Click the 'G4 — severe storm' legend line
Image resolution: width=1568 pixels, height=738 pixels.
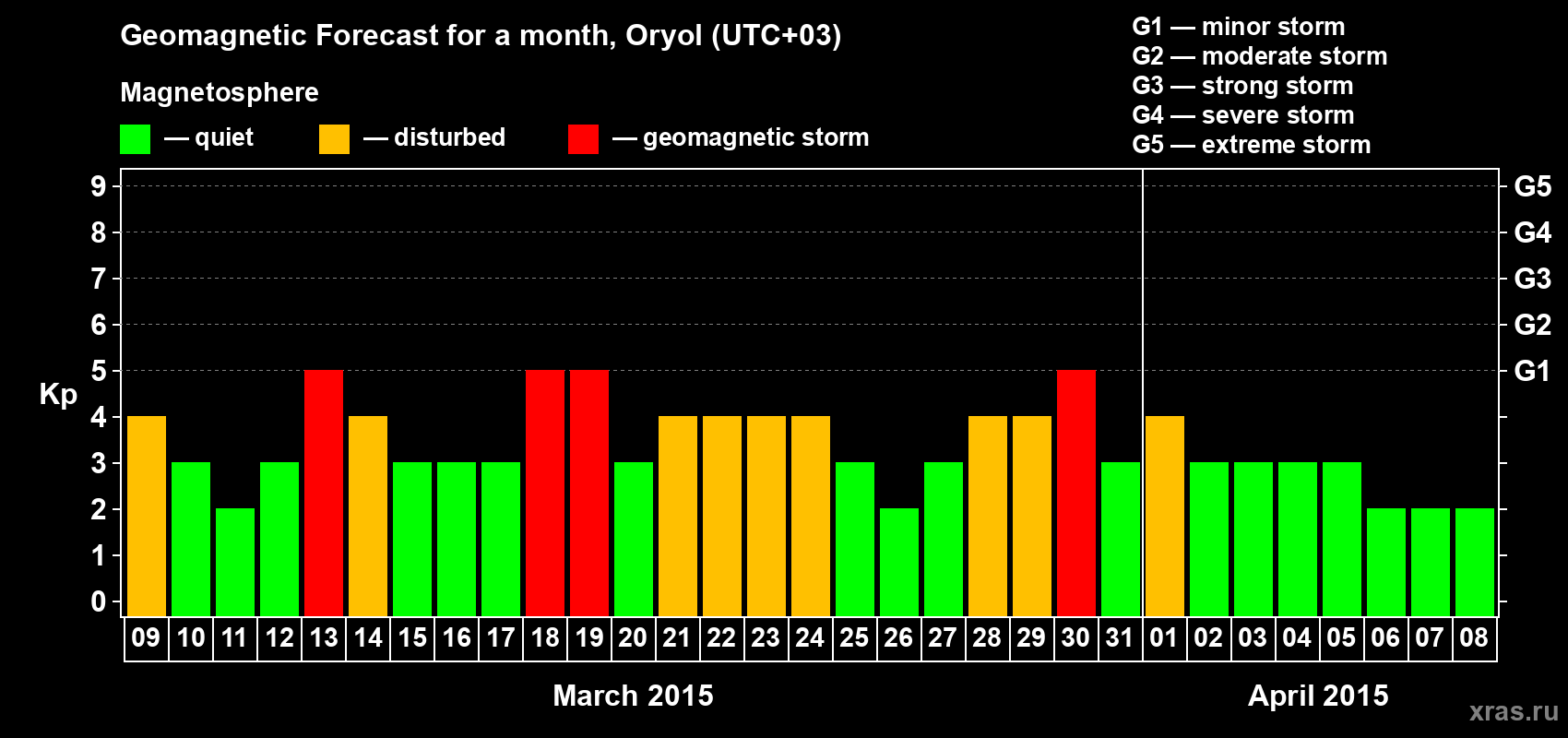click(x=1242, y=115)
